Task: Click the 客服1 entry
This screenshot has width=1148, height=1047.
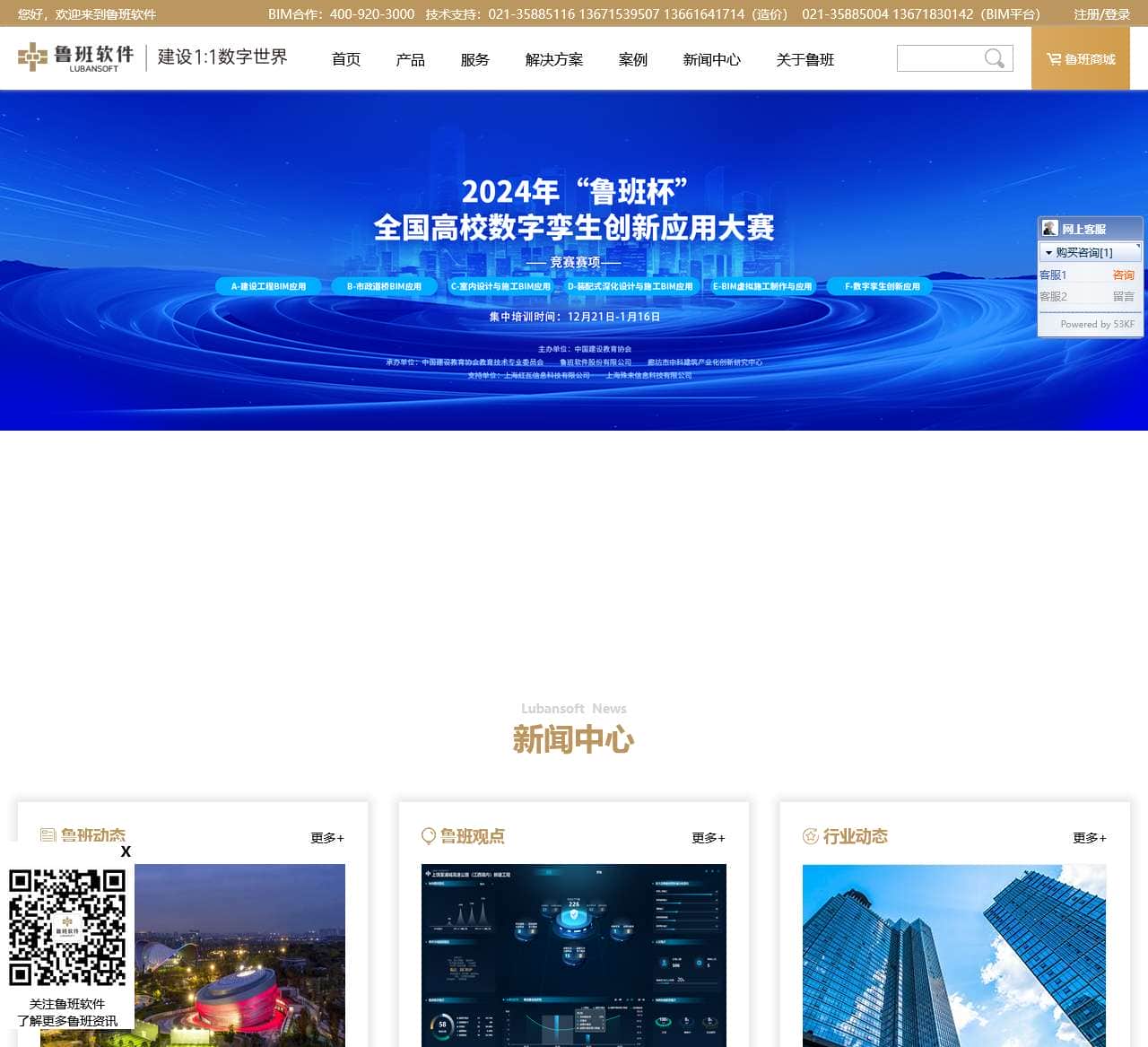Action: pyautogui.click(x=1053, y=275)
